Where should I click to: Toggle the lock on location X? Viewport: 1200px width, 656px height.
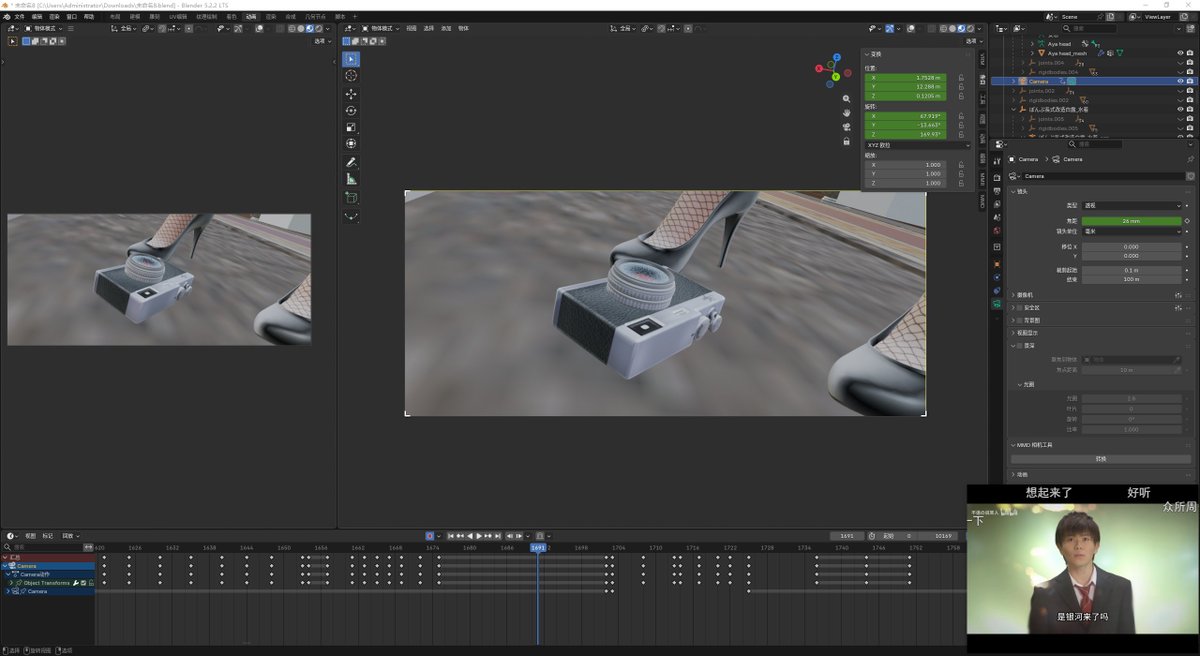(961, 77)
